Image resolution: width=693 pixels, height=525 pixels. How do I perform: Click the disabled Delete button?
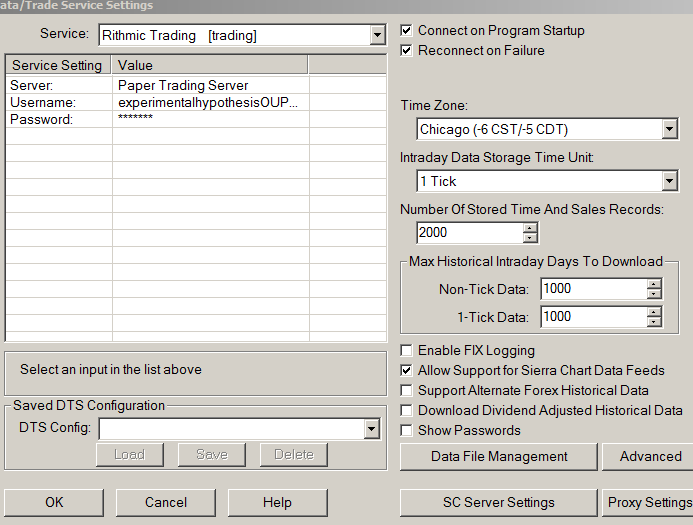pos(294,455)
